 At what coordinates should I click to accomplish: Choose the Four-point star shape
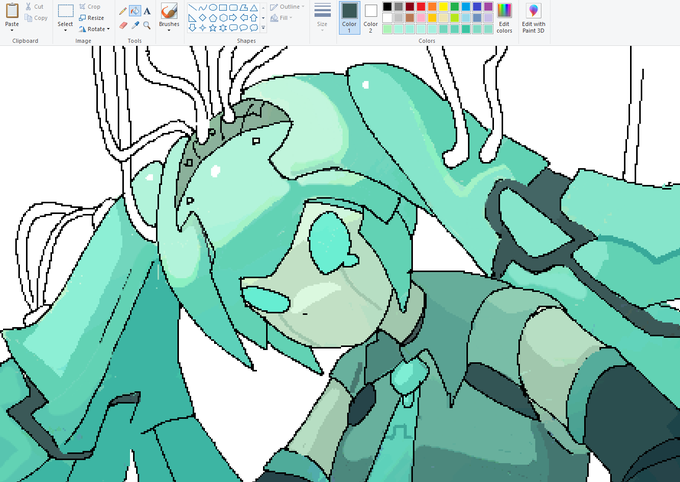pyautogui.click(x=203, y=28)
